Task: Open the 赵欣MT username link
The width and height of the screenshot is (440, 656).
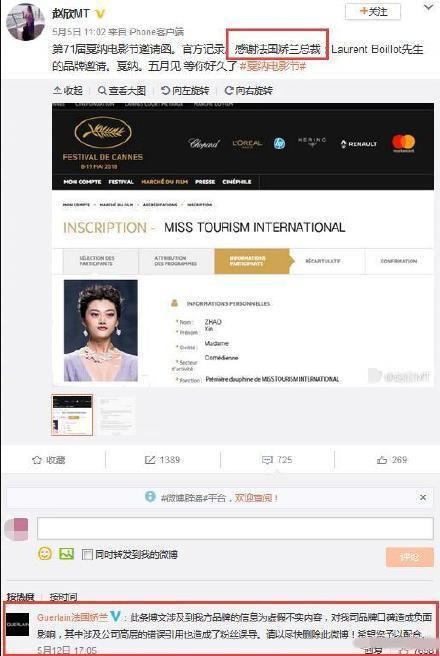Action: [70, 13]
